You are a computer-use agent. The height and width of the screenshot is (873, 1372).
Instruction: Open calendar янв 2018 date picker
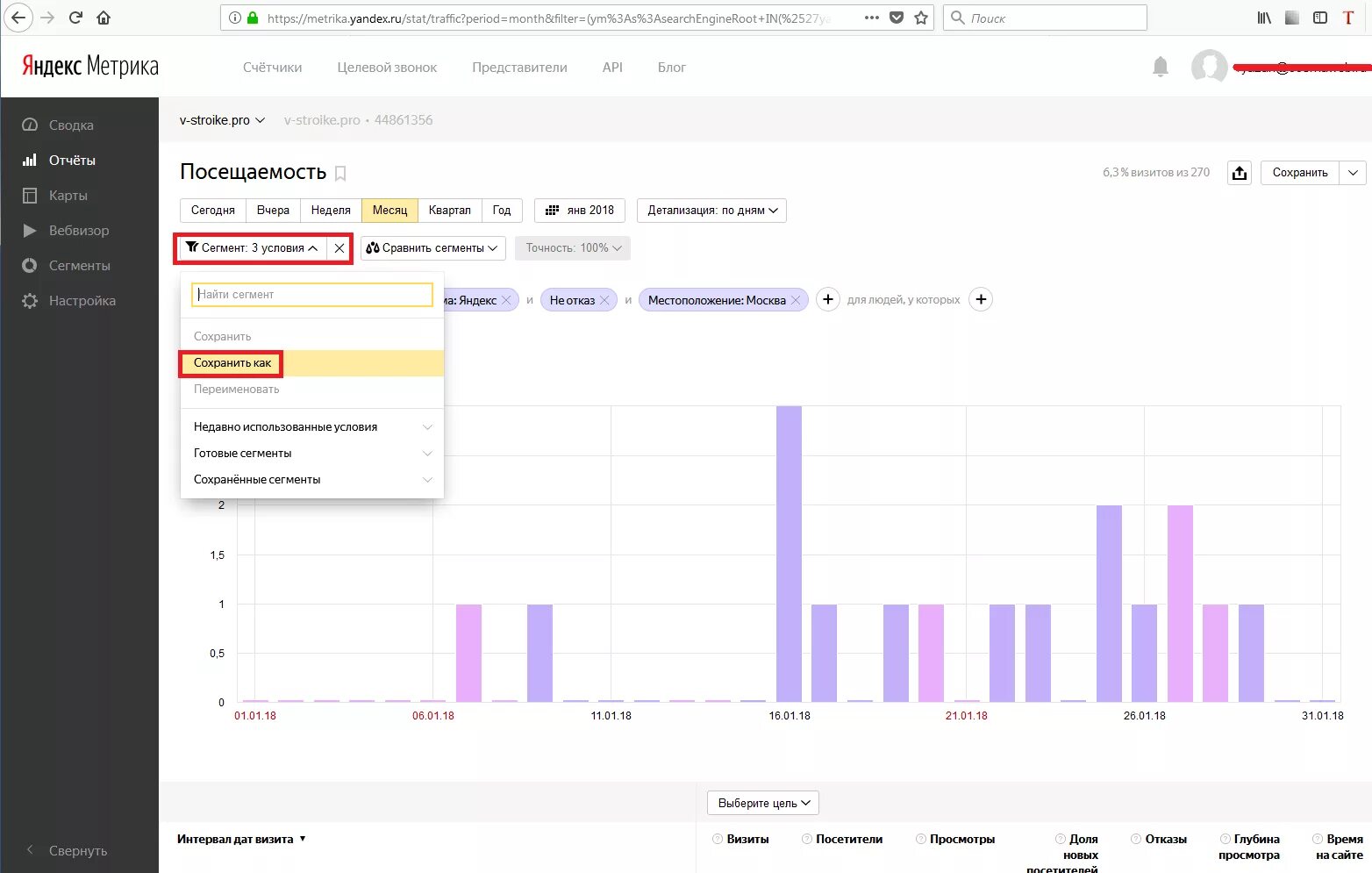[x=580, y=211]
